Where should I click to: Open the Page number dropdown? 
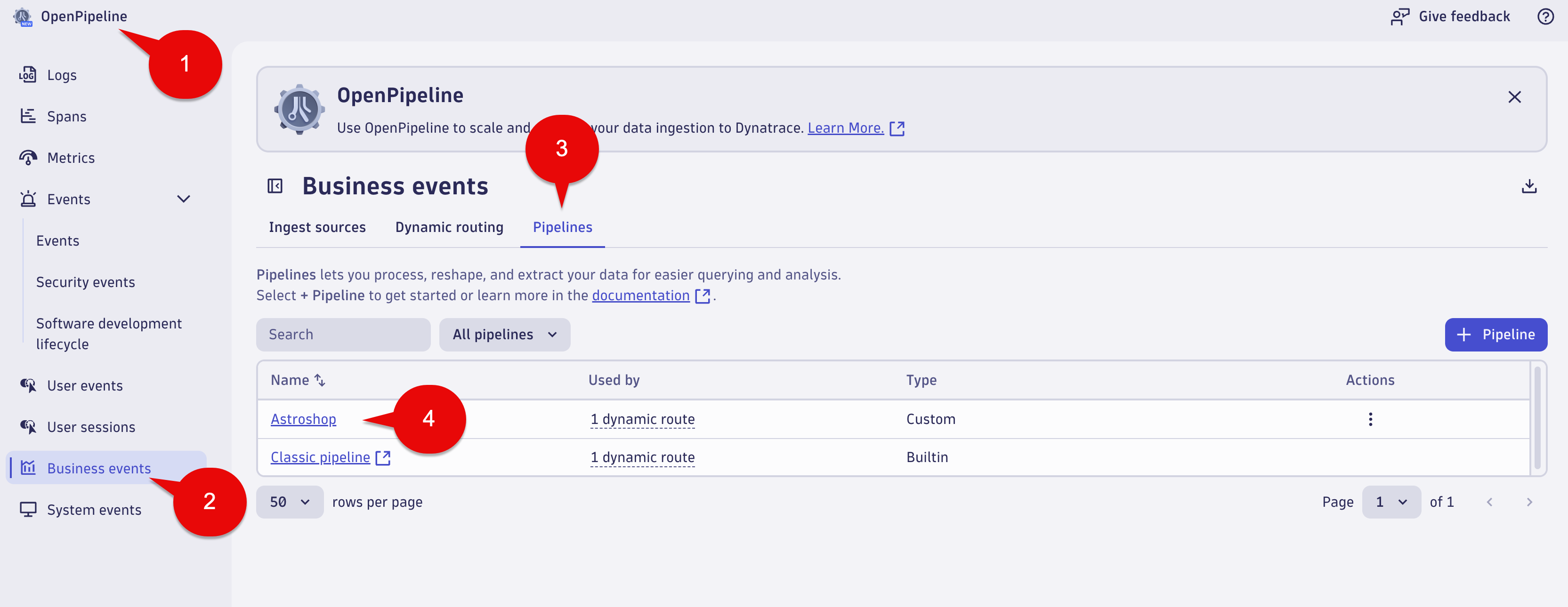(x=1391, y=503)
